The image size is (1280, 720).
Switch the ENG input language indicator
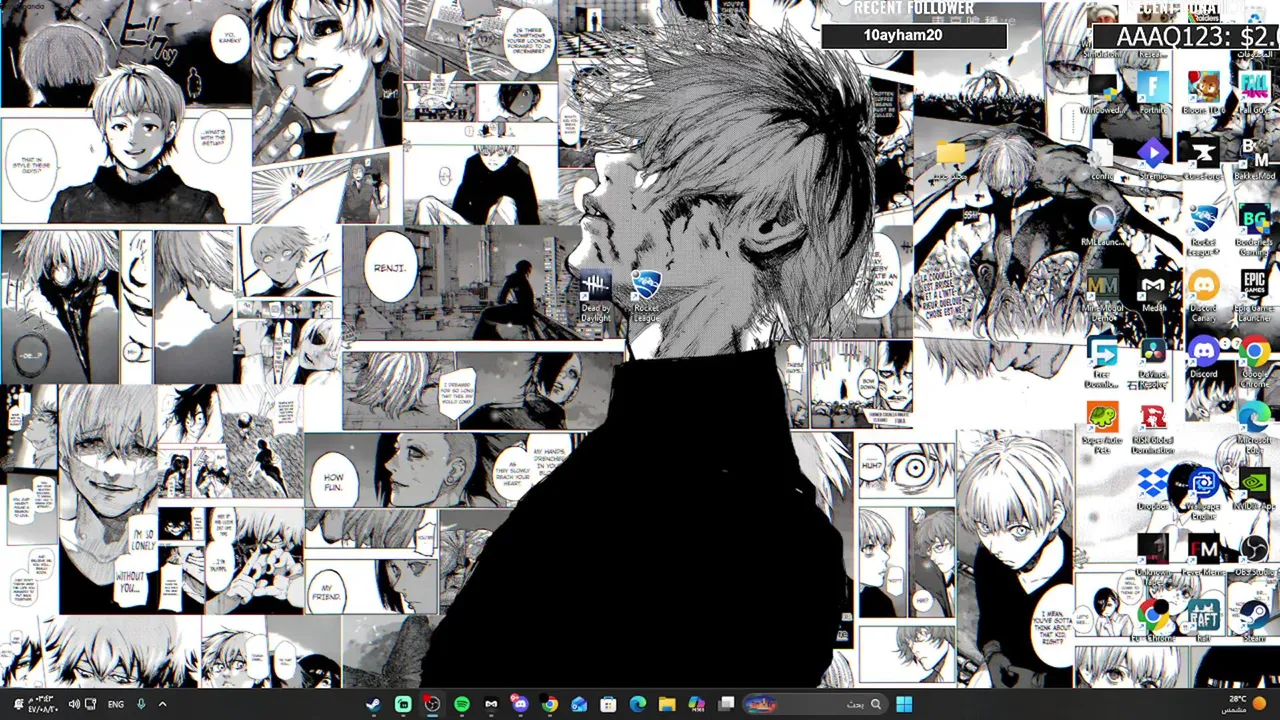coord(116,704)
